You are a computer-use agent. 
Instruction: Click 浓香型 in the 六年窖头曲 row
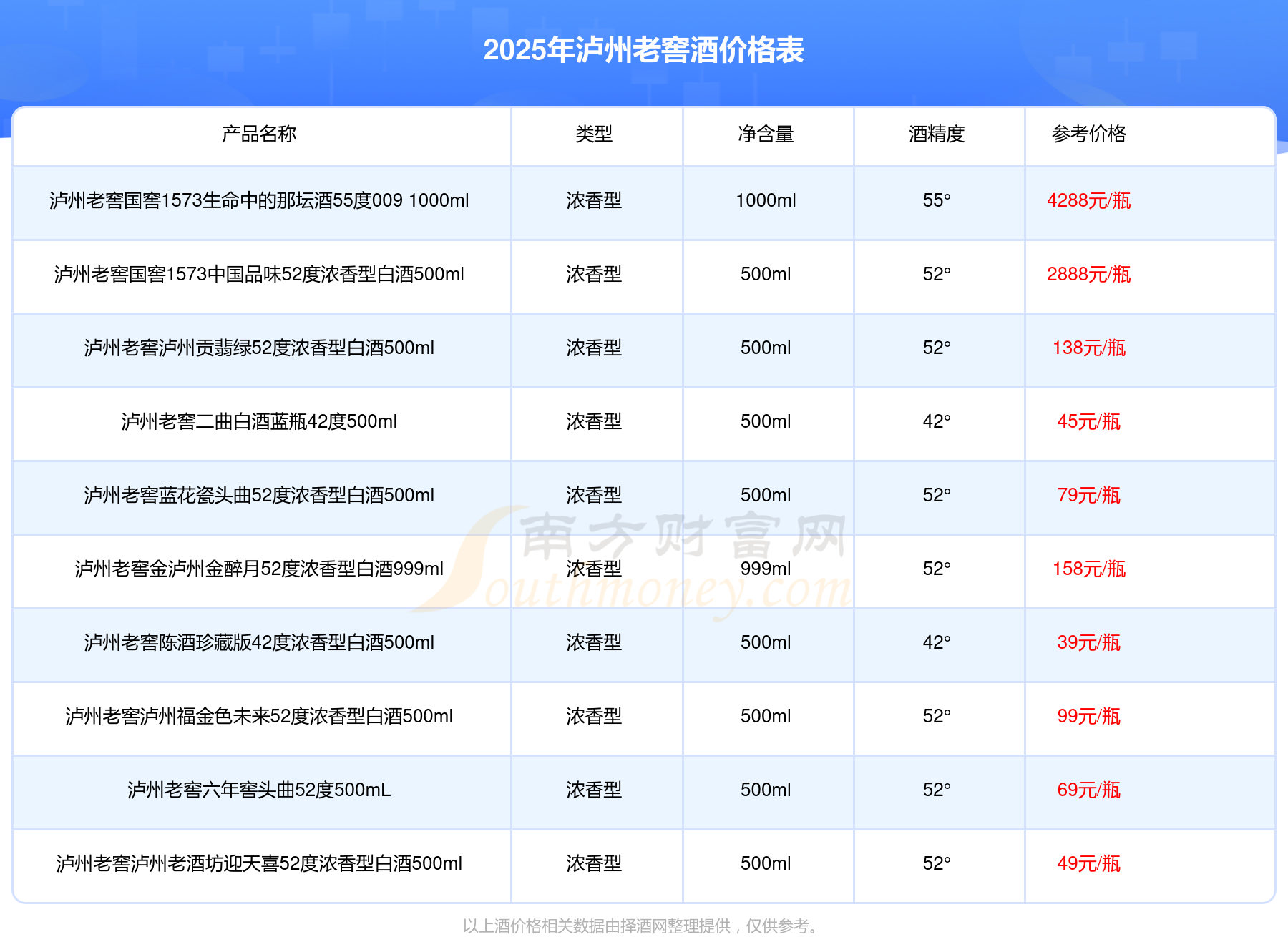pyautogui.click(x=594, y=790)
